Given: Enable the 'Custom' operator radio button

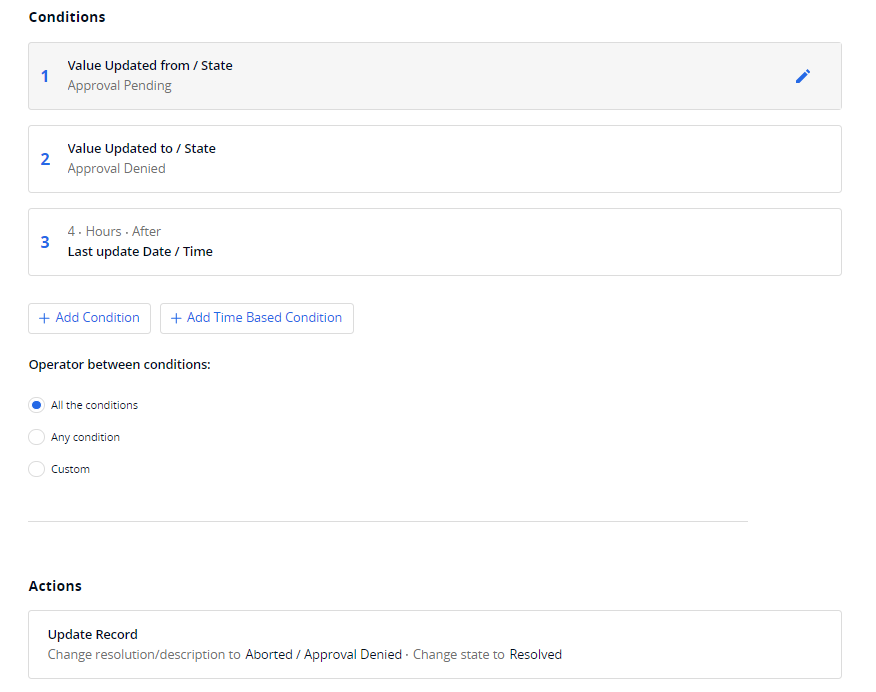Looking at the screenshot, I should point(37,469).
